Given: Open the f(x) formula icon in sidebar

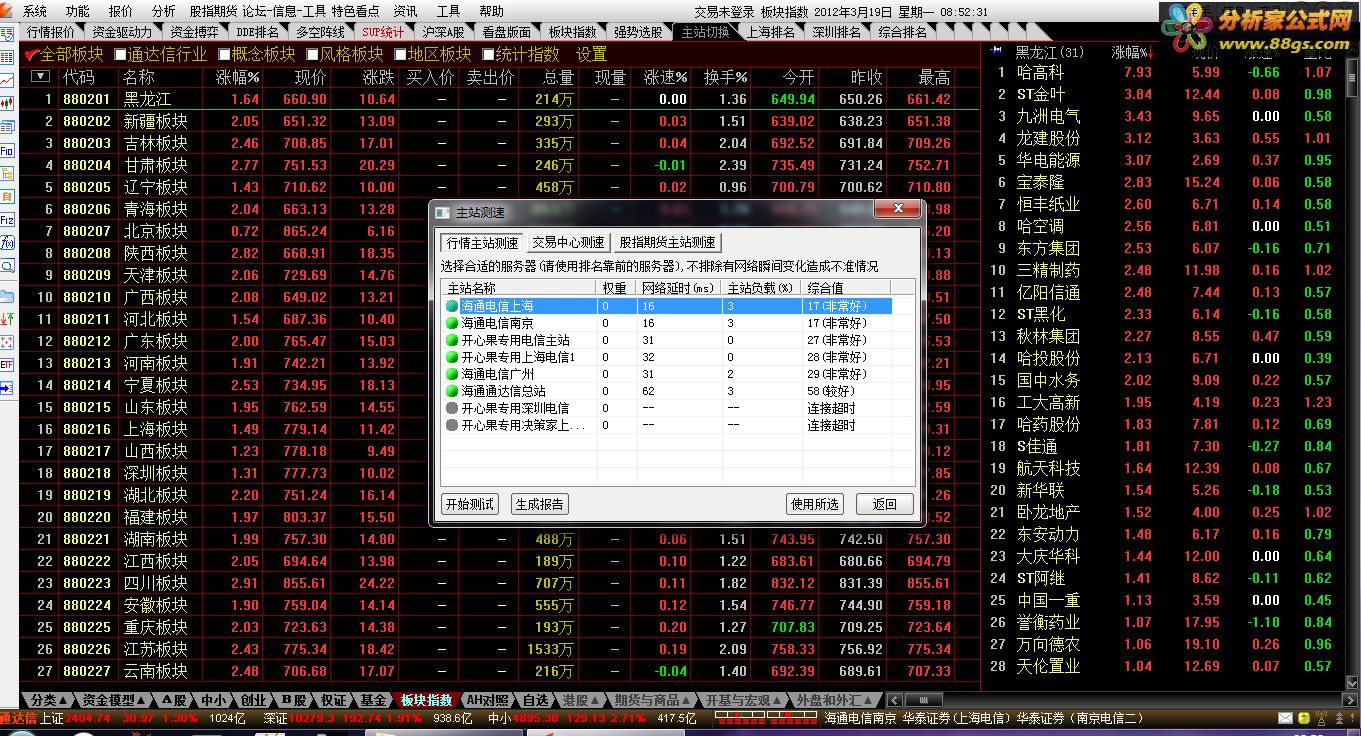Looking at the screenshot, I should (x=7, y=243).
